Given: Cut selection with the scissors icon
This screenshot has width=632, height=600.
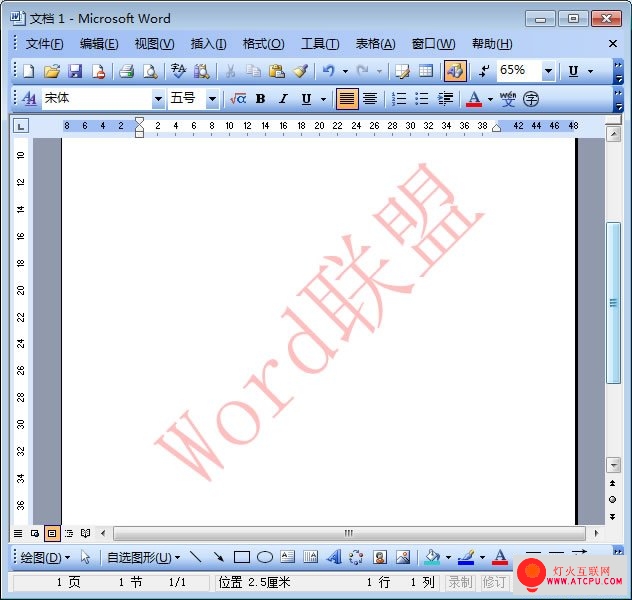Looking at the screenshot, I should [x=230, y=71].
